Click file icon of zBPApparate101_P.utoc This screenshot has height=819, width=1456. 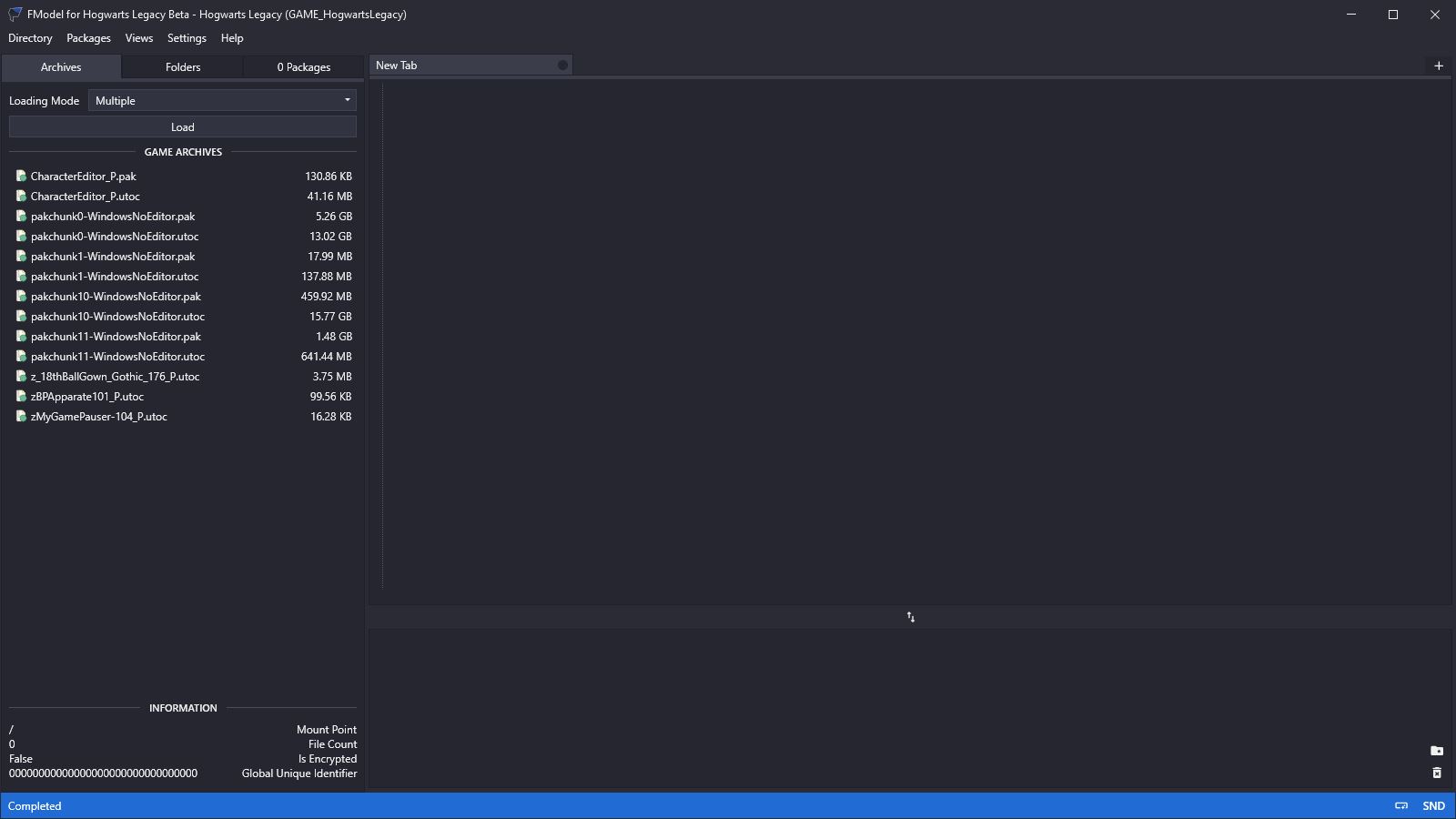coord(21,396)
